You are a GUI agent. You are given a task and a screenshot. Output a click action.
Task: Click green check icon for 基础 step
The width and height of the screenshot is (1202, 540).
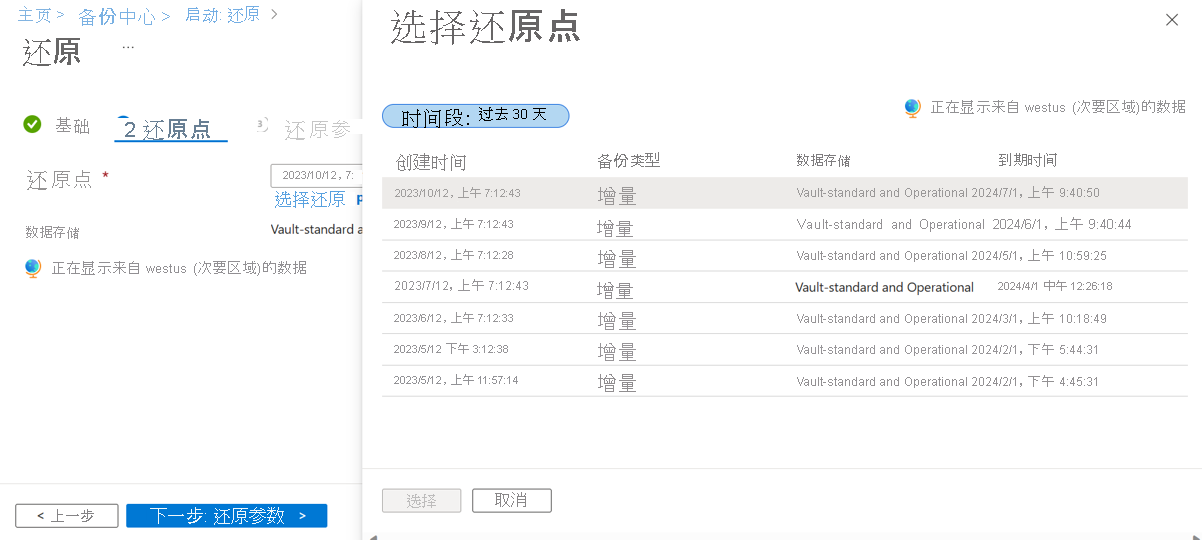coord(32,124)
